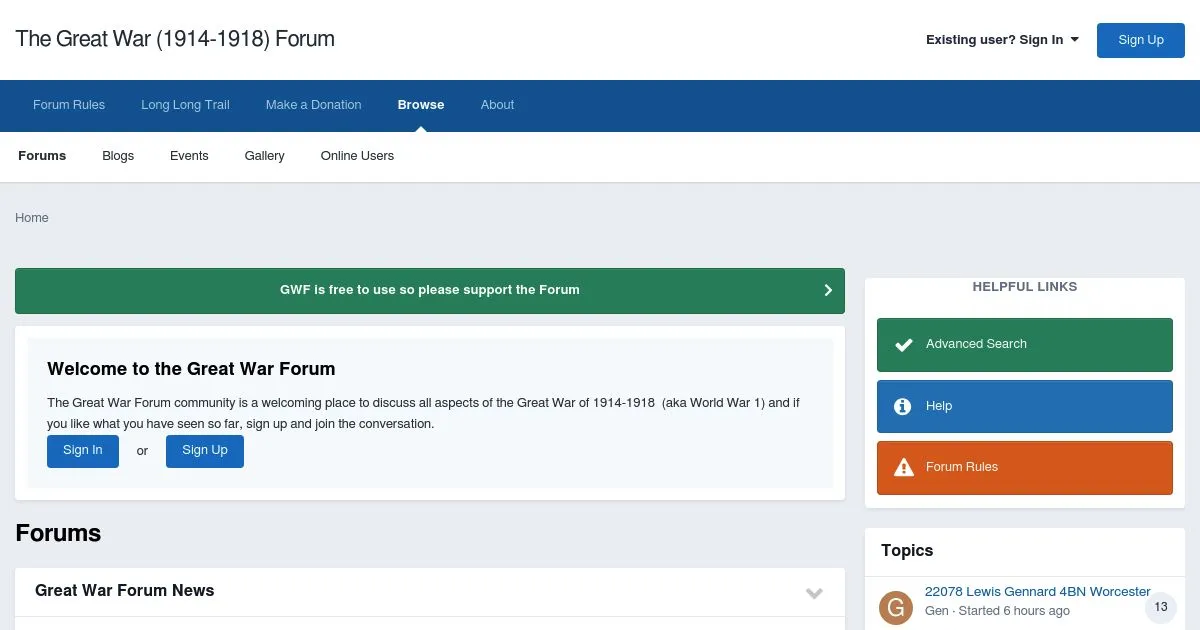Click the 'G' avatar of user Gen

(896, 607)
